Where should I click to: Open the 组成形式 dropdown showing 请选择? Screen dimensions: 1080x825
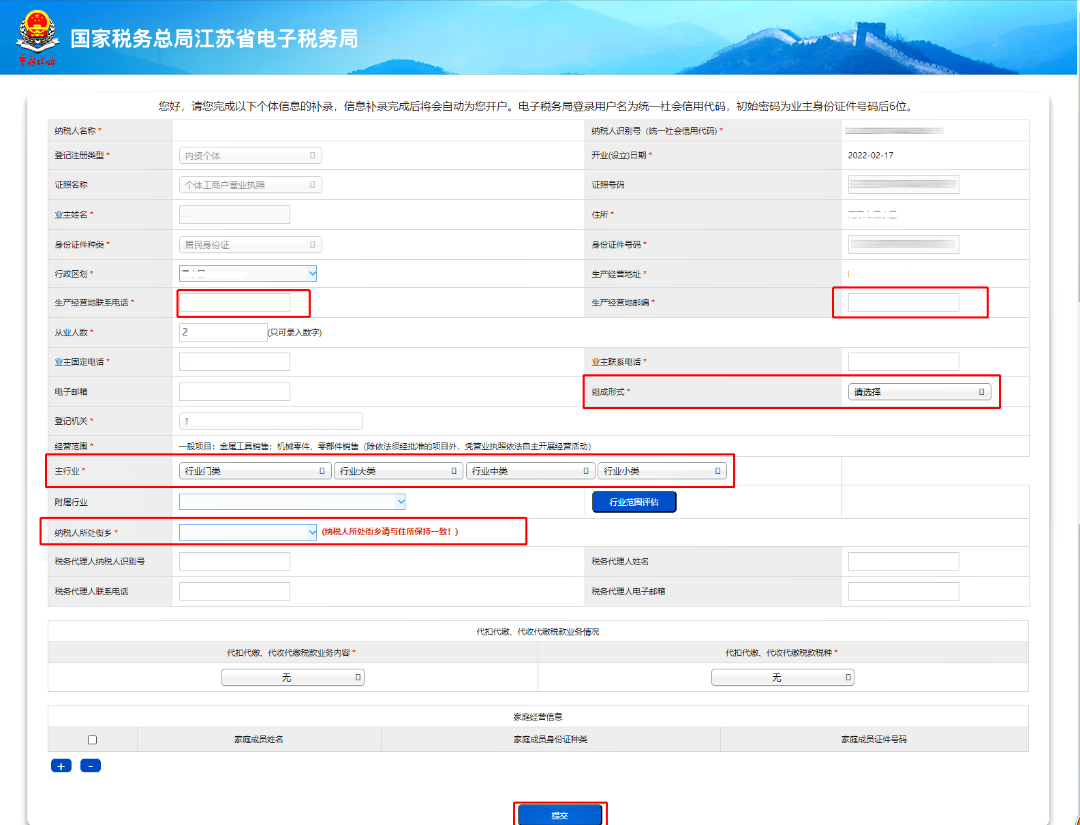[920, 392]
